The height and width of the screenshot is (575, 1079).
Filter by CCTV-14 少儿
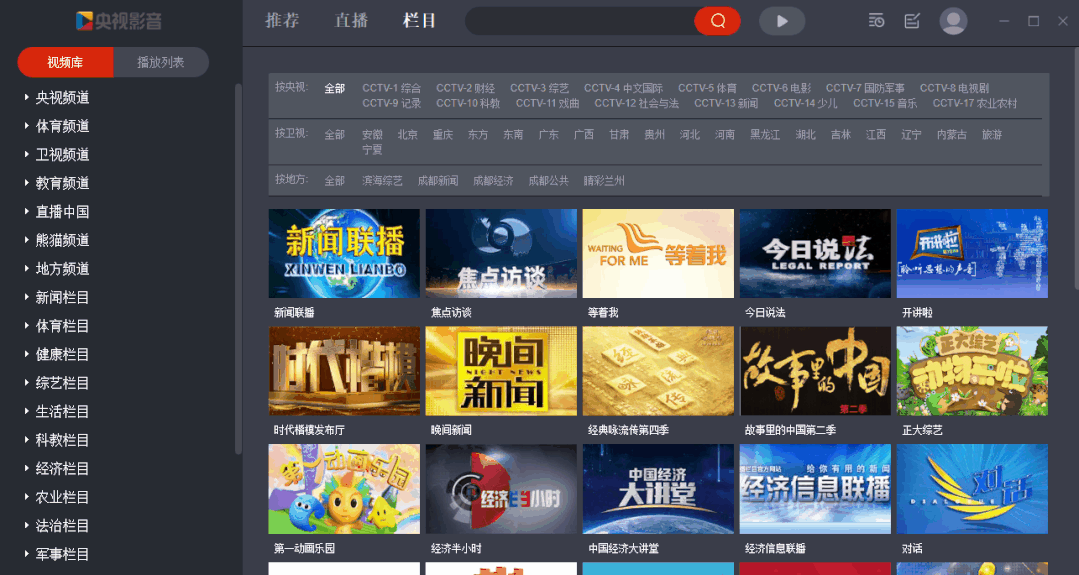pyautogui.click(x=806, y=103)
